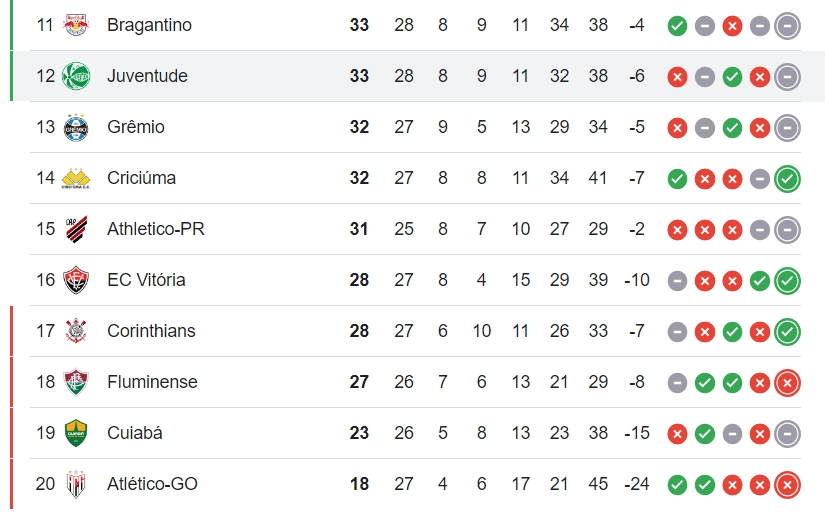Click the Athletico-PR team crest
The image size is (825, 520).
click(x=76, y=229)
